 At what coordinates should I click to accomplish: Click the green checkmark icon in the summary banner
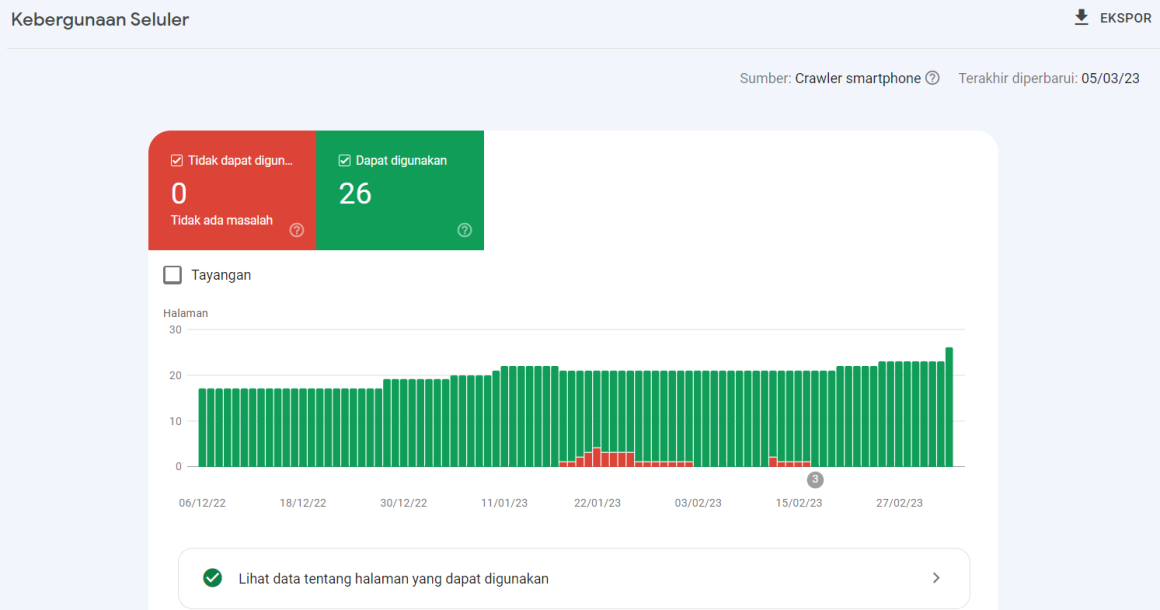pyautogui.click(x=212, y=577)
